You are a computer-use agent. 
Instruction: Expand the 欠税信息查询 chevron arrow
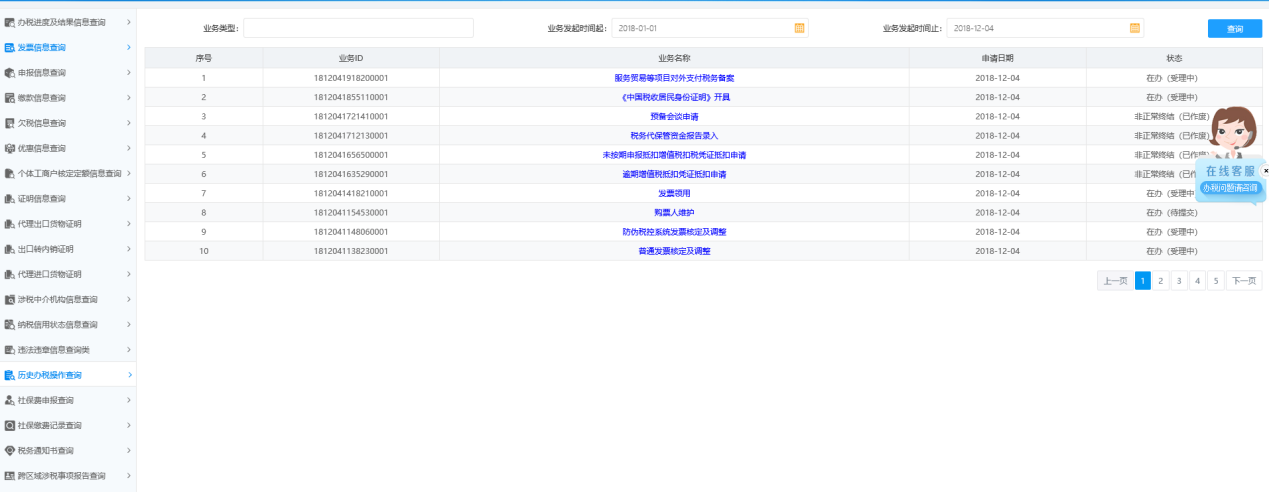[129, 123]
